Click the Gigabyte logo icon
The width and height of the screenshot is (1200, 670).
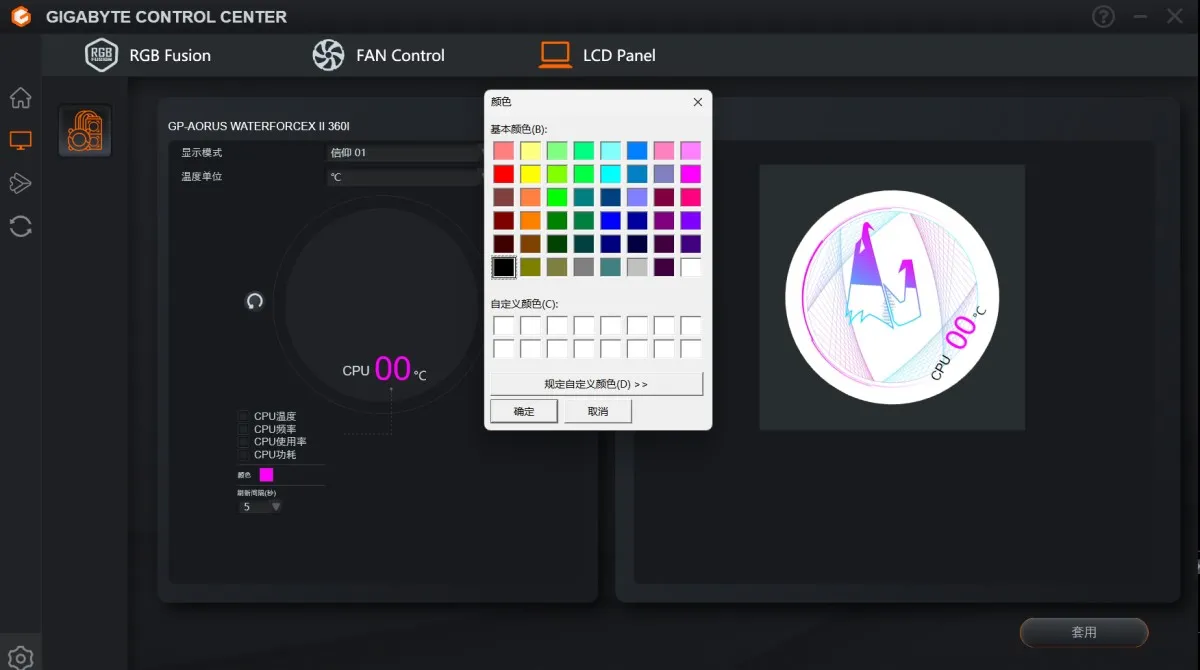point(20,17)
